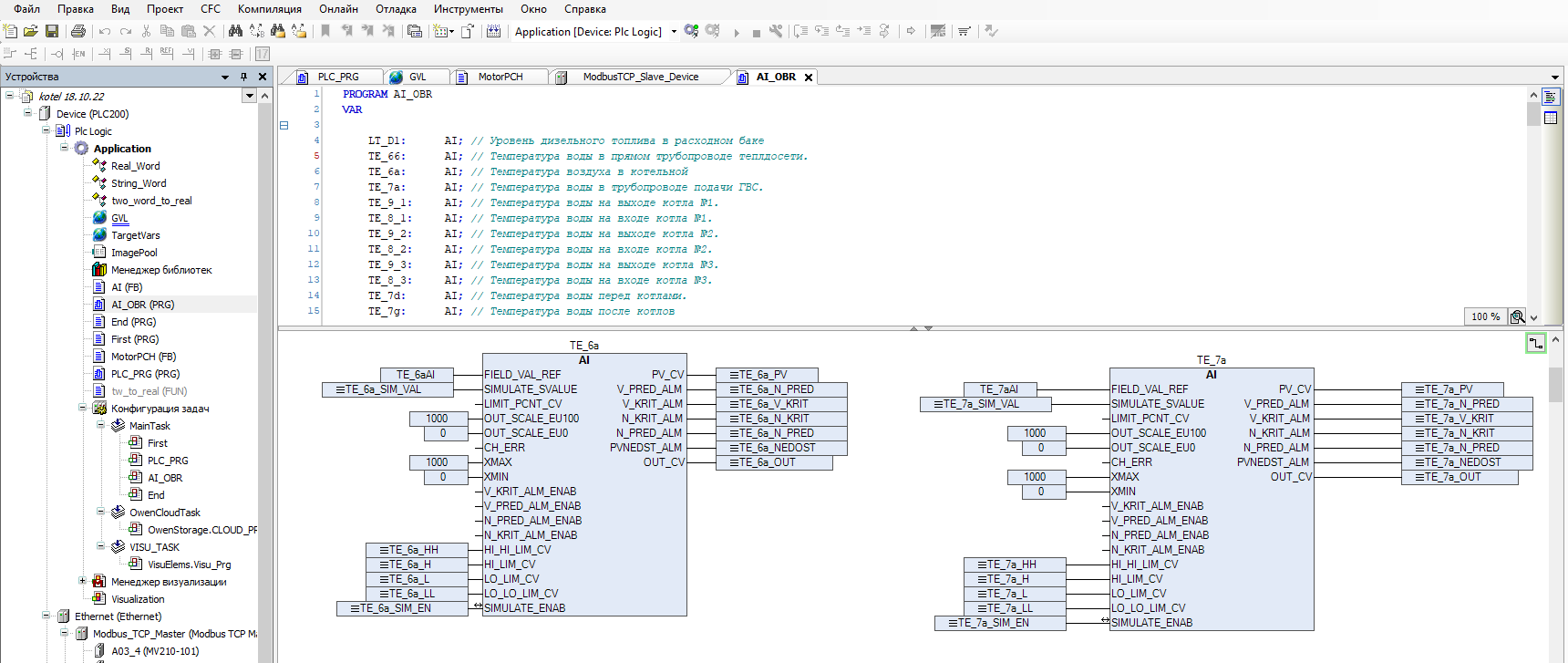Click the Step Over debug icon
This screenshot has height=663, width=1568.
(800, 31)
